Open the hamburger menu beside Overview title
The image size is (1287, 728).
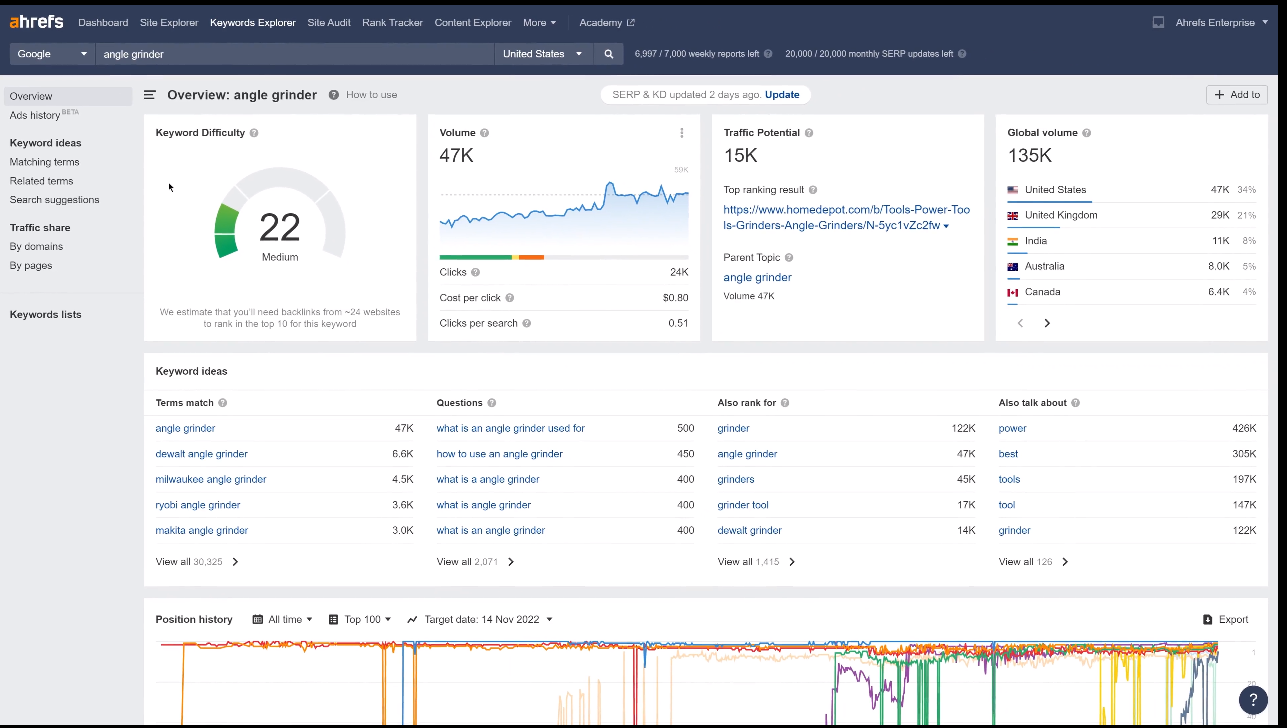coord(150,95)
